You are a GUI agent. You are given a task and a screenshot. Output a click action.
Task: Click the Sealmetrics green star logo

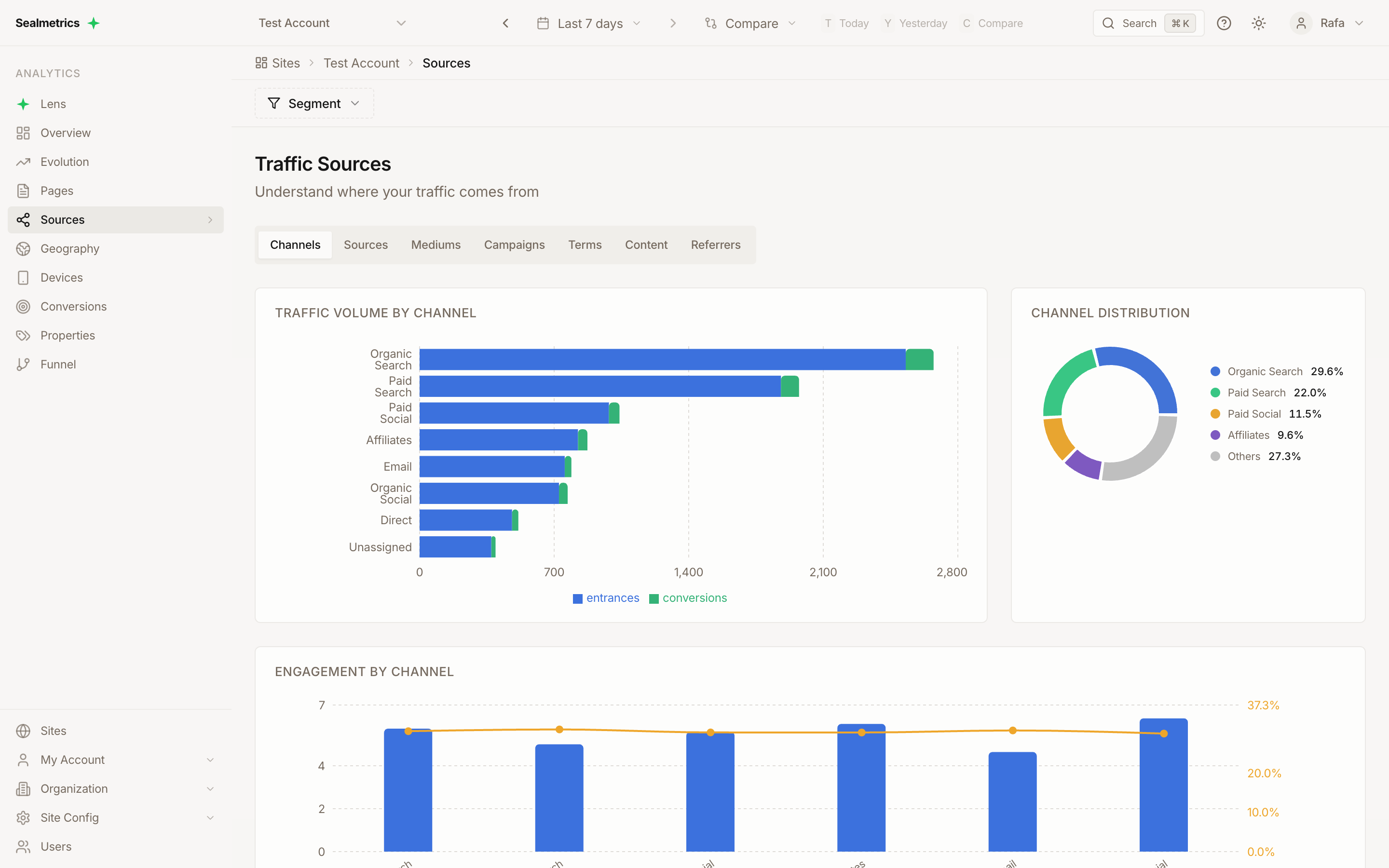94,23
